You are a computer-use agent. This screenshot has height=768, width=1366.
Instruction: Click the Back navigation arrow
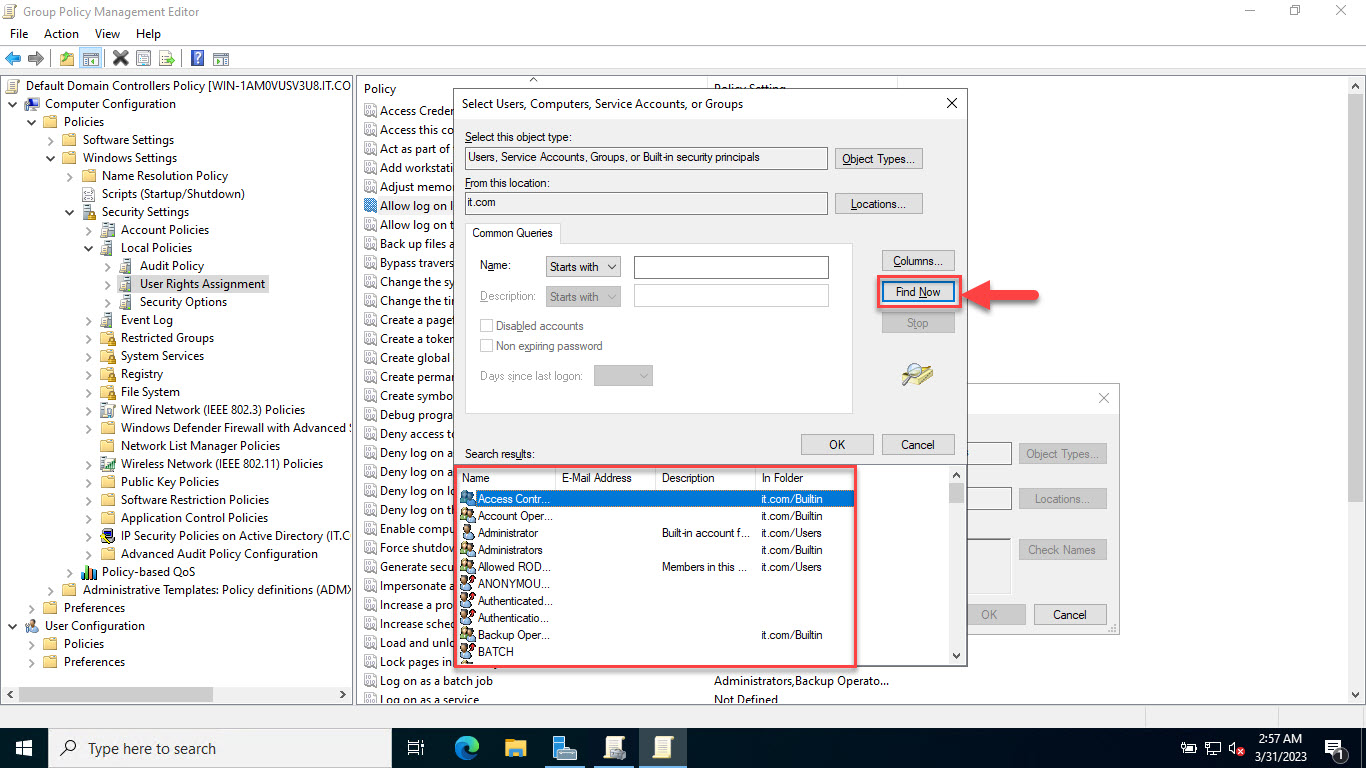pyautogui.click(x=12, y=57)
